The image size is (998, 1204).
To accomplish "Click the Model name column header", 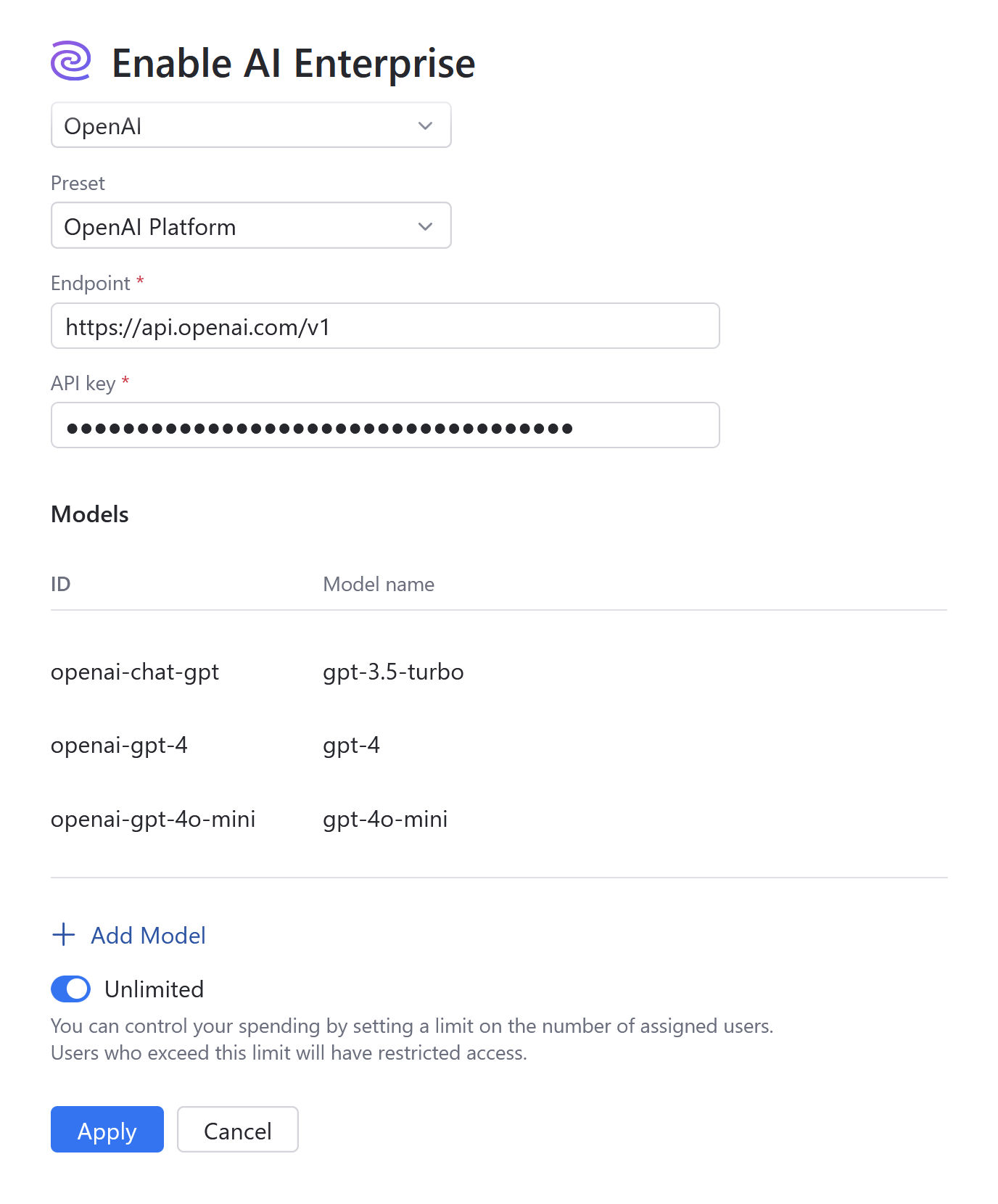I will pyautogui.click(x=378, y=584).
